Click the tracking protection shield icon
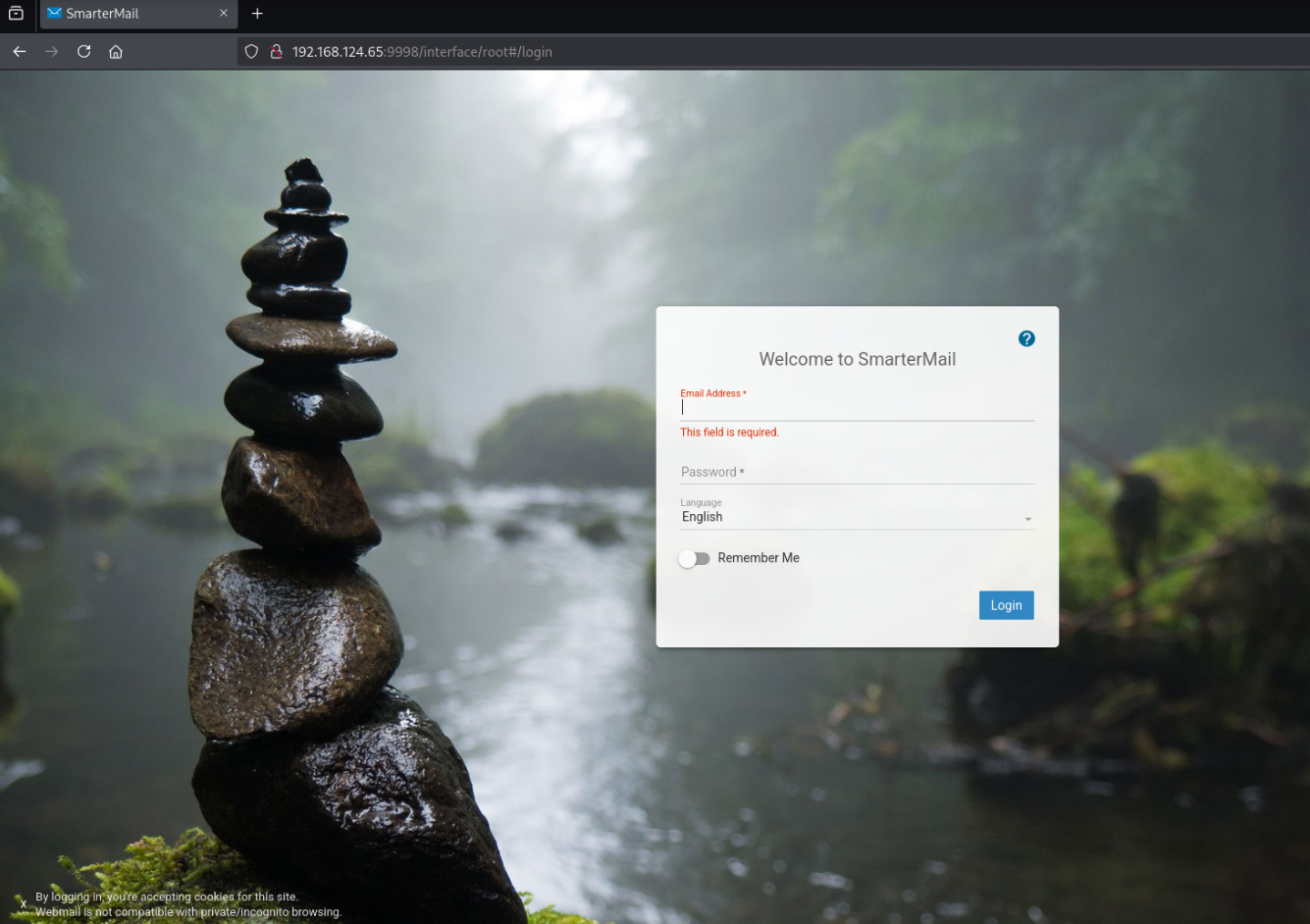1310x924 pixels. pyautogui.click(x=251, y=52)
